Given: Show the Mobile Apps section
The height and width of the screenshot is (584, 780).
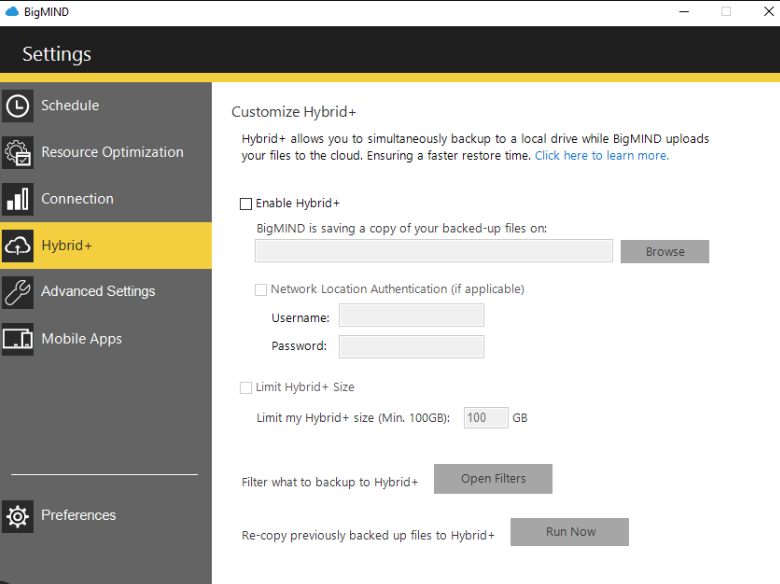Looking at the screenshot, I should pos(106,339).
